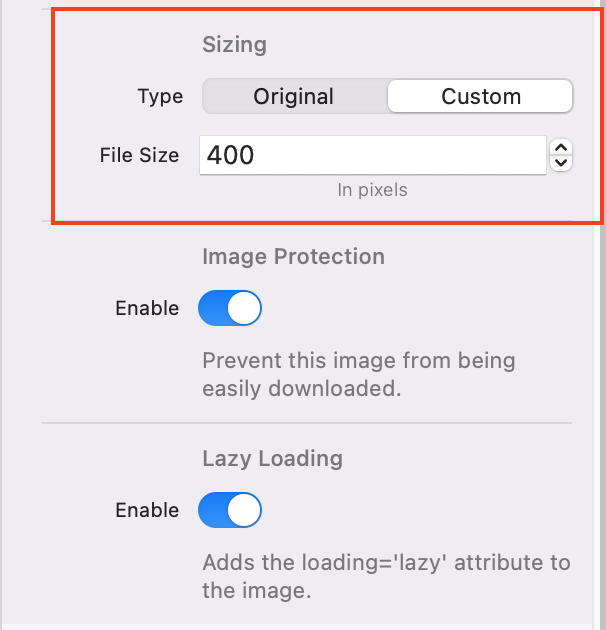The image size is (606, 630).
Task: Disable the Image Protection toggle
Action: (230, 308)
